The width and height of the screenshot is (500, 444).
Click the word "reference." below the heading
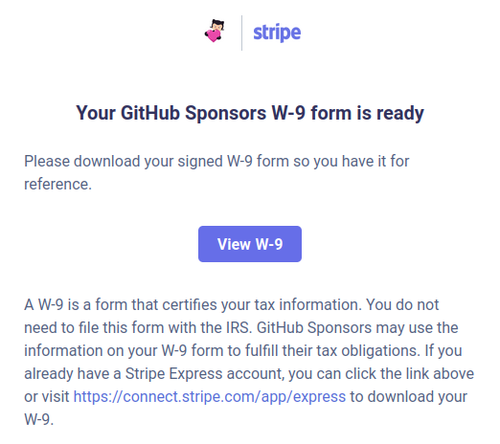tap(58, 184)
